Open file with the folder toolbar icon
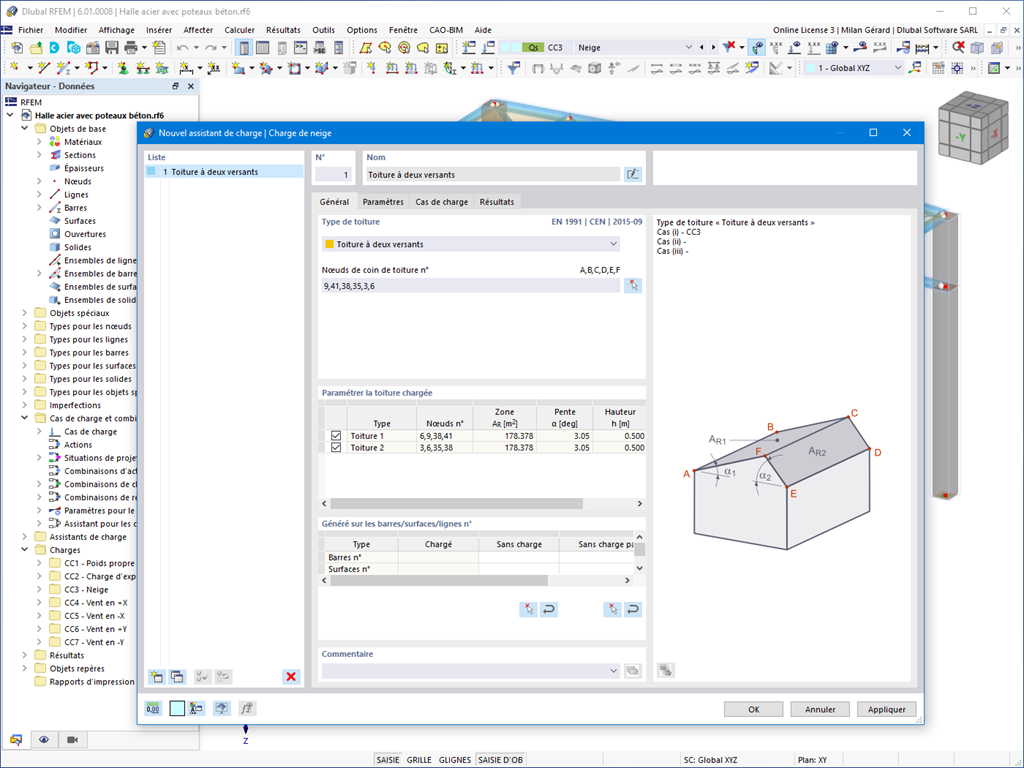The height and width of the screenshot is (768, 1024). (36, 48)
